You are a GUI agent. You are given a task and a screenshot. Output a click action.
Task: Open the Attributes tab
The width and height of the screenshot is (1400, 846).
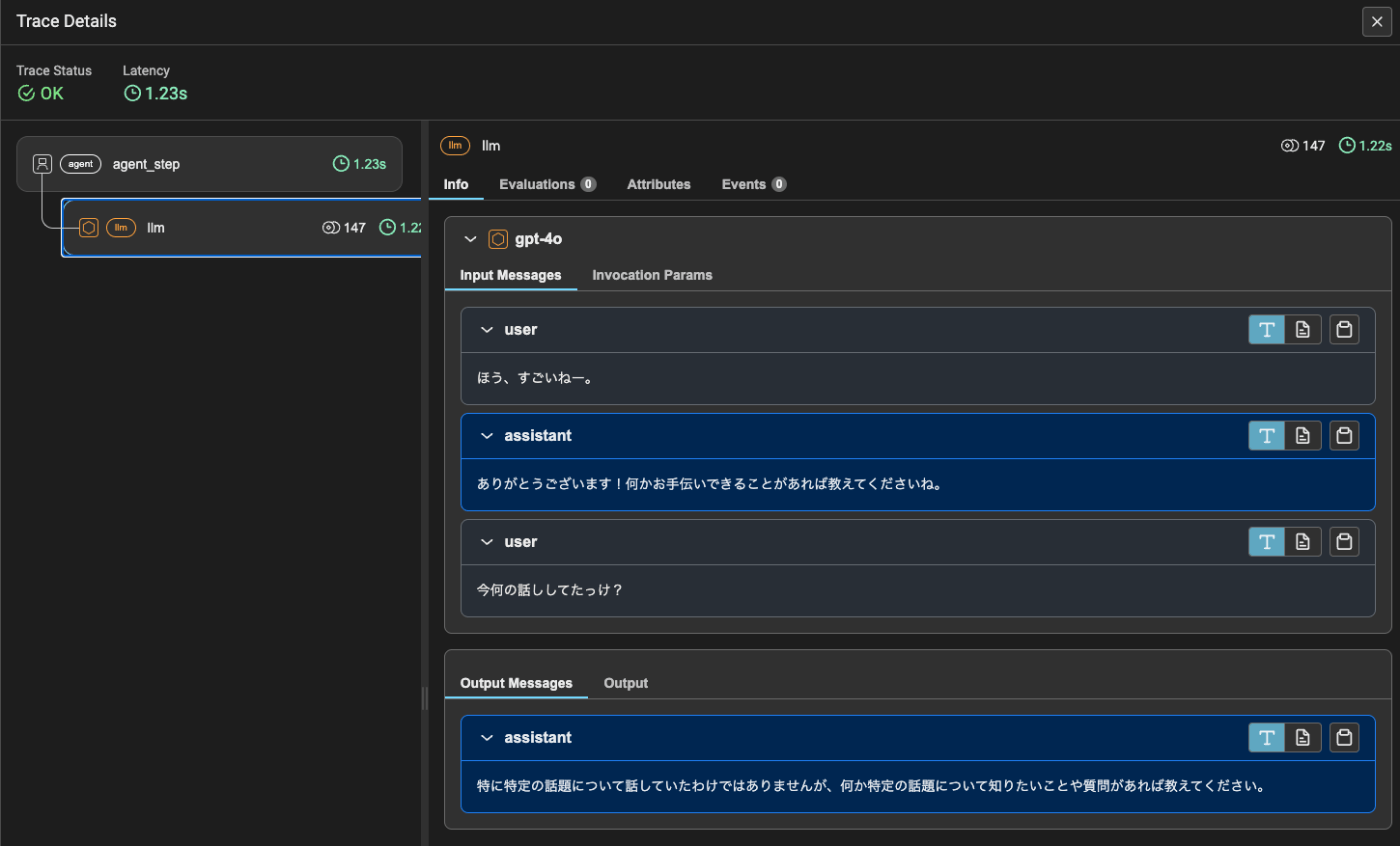click(x=659, y=184)
